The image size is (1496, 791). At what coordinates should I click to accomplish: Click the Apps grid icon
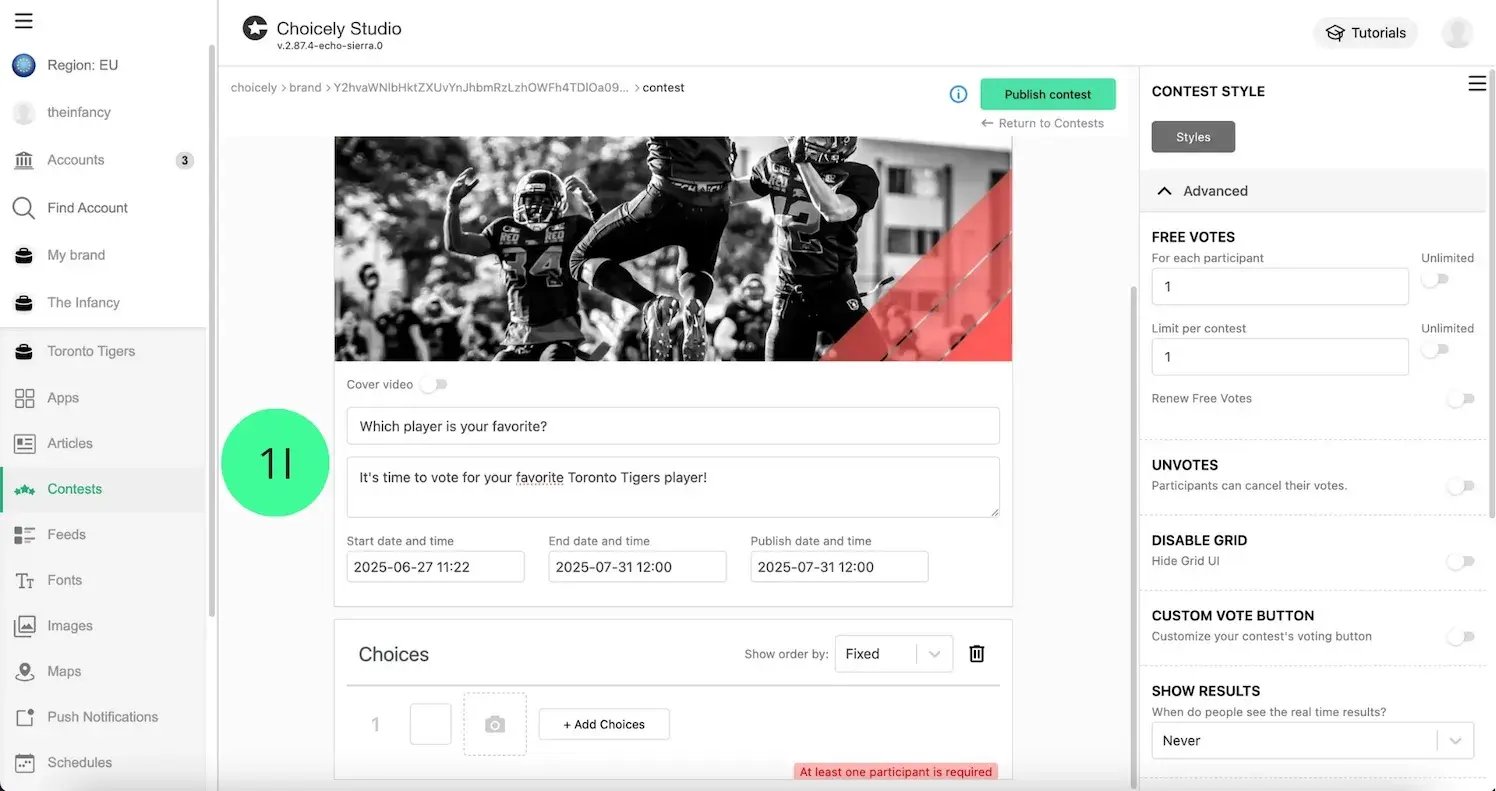[x=25, y=398]
